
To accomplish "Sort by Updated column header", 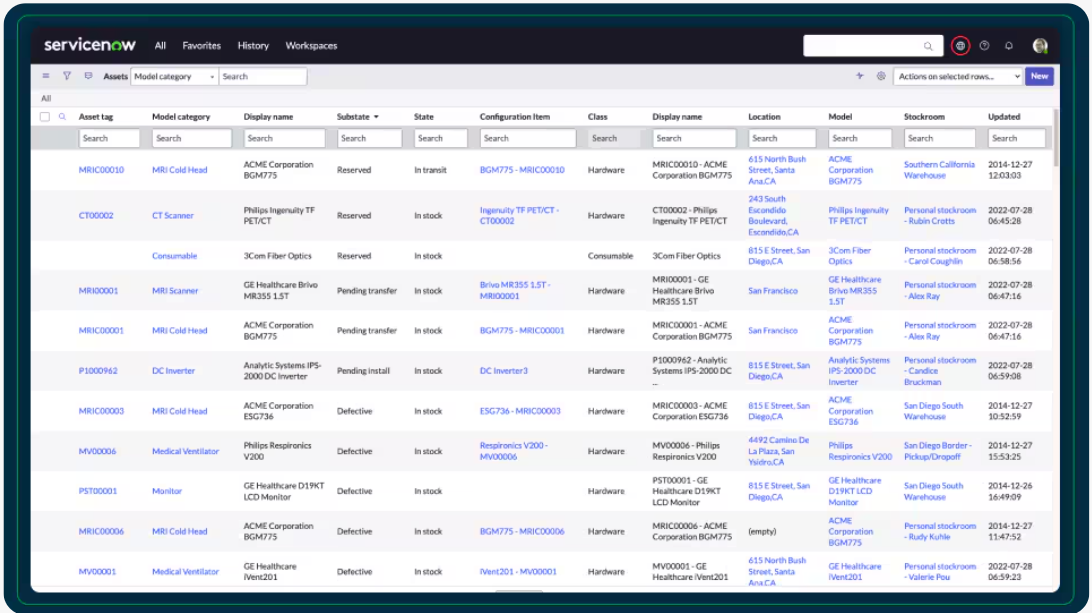I will point(1004,117).
